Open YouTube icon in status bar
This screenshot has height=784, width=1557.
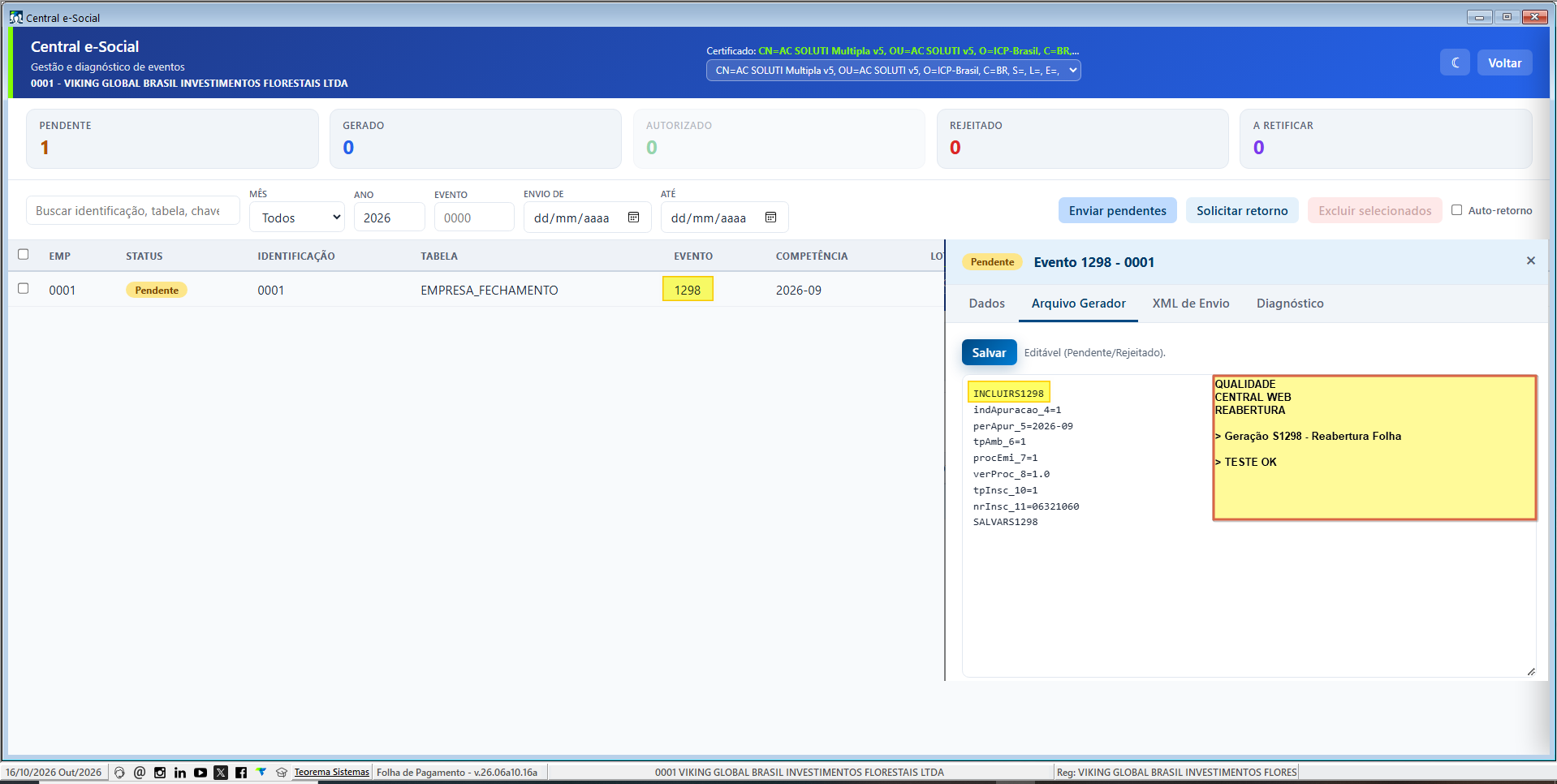pos(201,773)
